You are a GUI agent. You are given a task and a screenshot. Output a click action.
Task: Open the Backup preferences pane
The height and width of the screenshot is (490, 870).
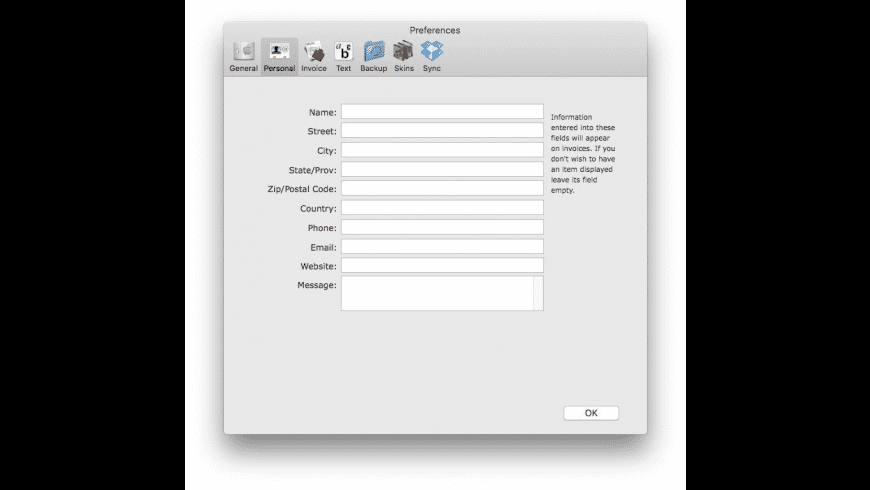(373, 57)
